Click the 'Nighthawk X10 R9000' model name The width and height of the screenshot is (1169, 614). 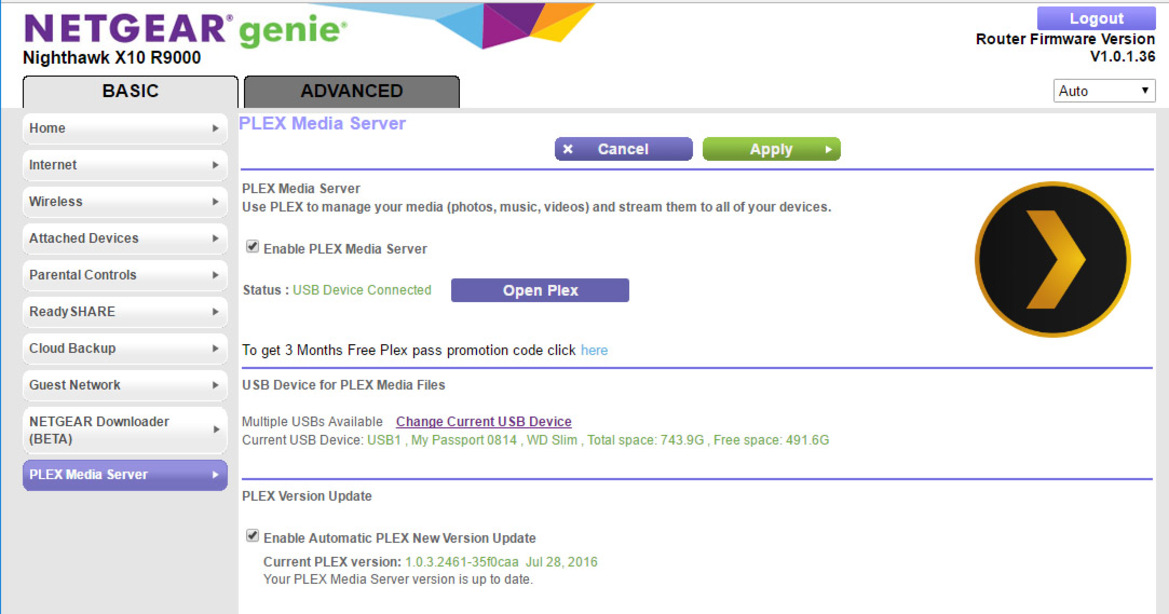(x=112, y=58)
